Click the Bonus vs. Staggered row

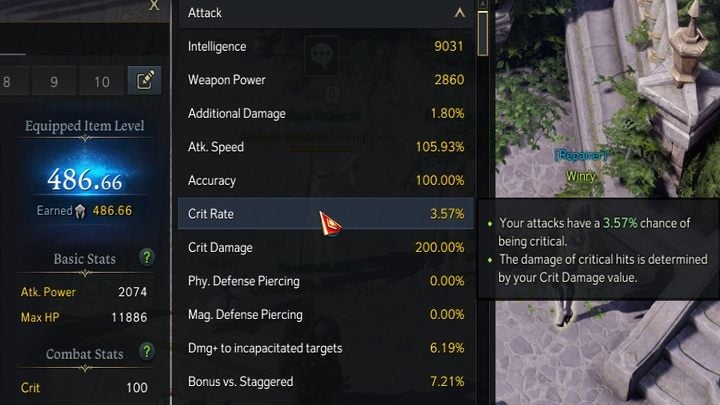[x=326, y=382]
